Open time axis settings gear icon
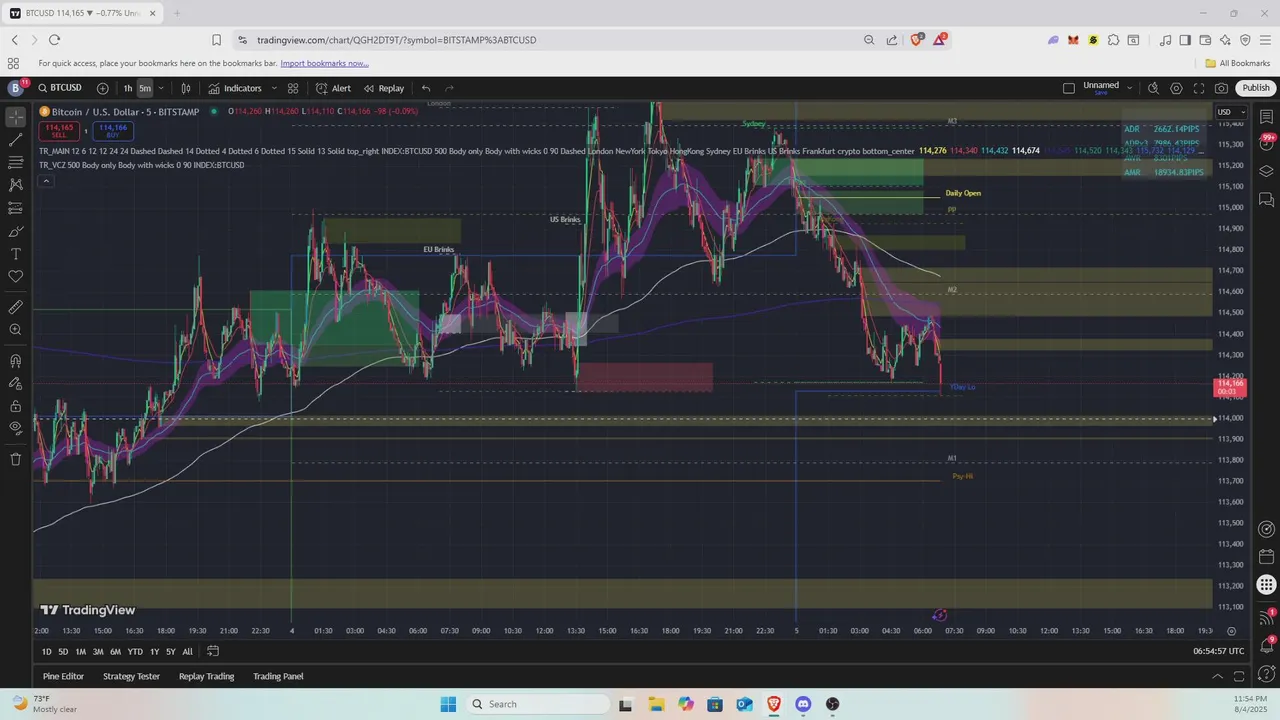This screenshot has width=1280, height=720. click(1231, 631)
